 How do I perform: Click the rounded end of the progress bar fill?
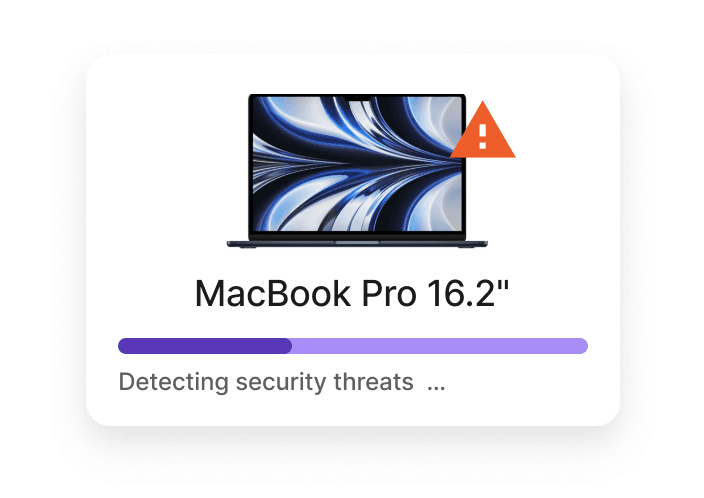coord(287,346)
